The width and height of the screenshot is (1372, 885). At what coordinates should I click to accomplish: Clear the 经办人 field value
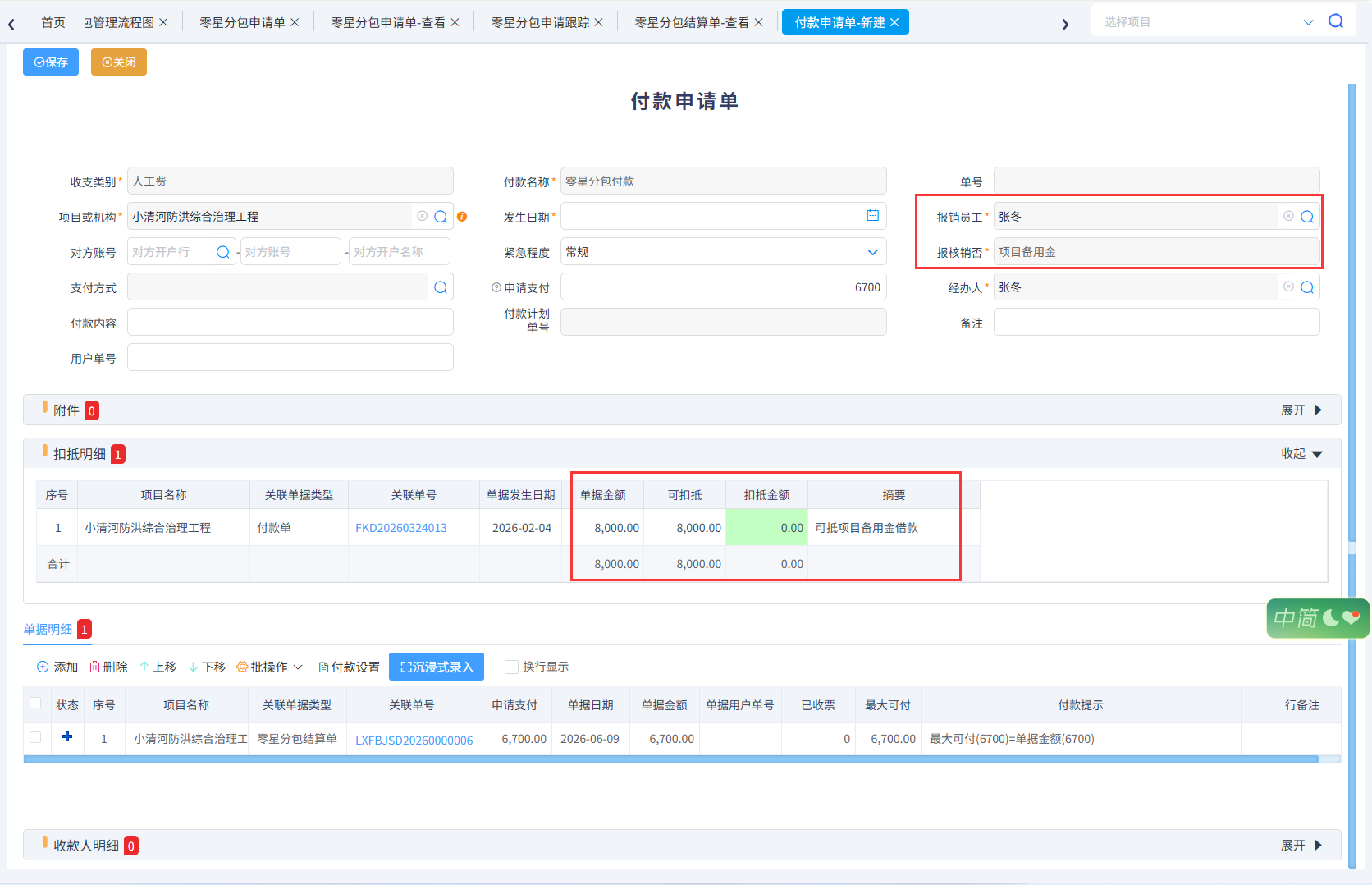click(1288, 287)
